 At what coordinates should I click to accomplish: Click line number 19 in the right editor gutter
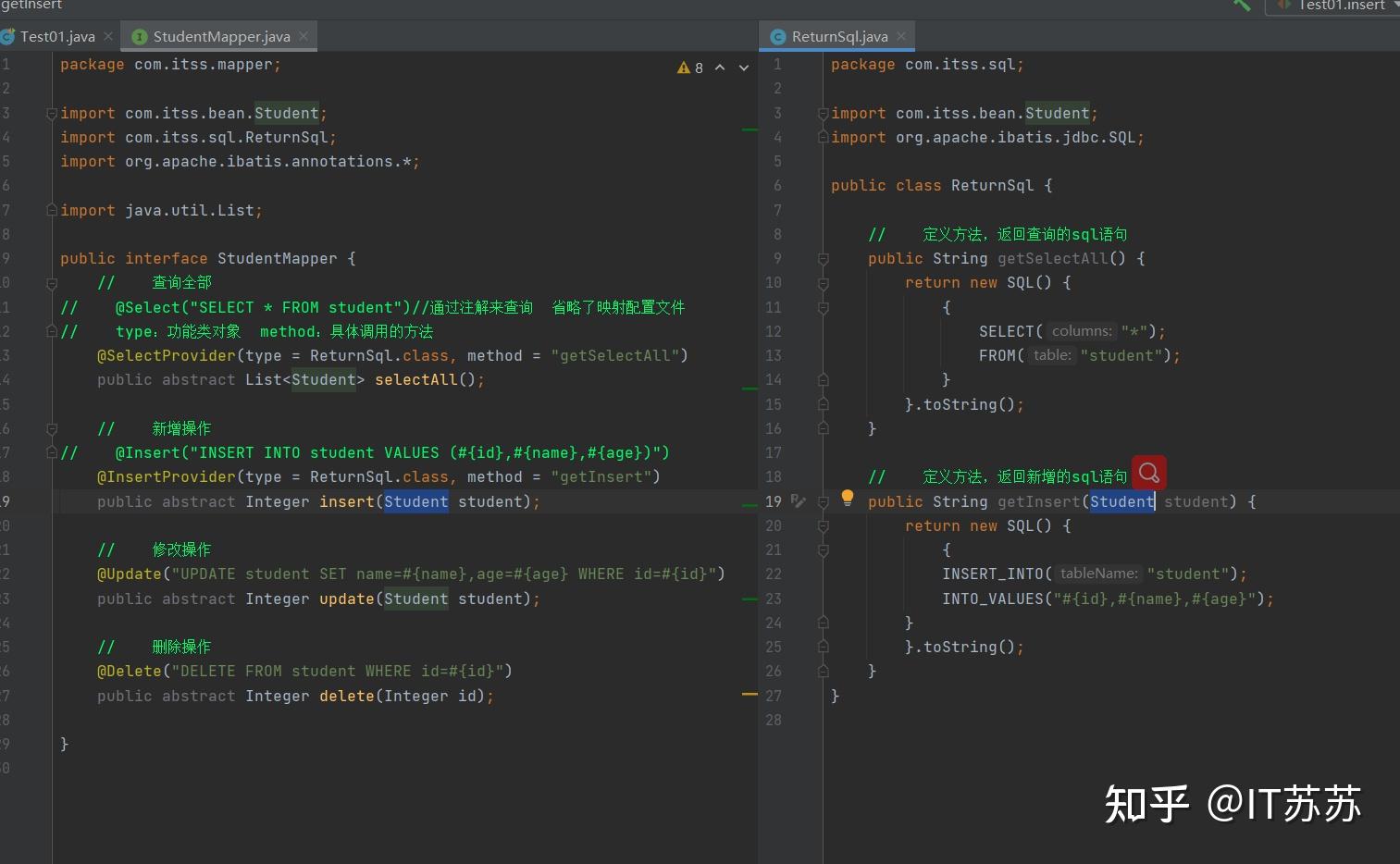pos(774,501)
